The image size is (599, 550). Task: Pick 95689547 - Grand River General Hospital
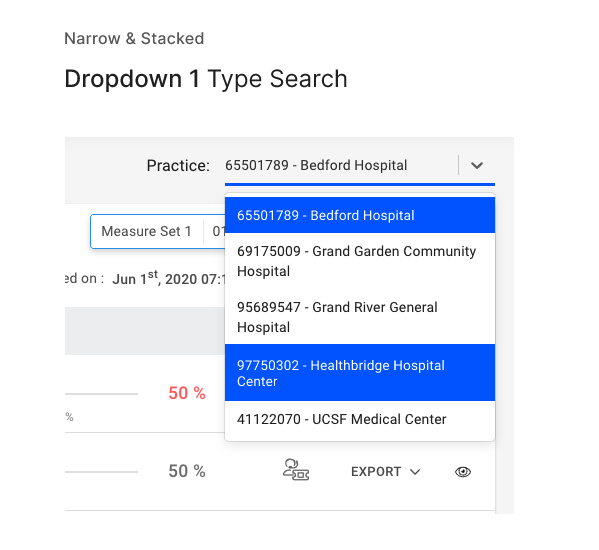pyautogui.click(x=360, y=317)
